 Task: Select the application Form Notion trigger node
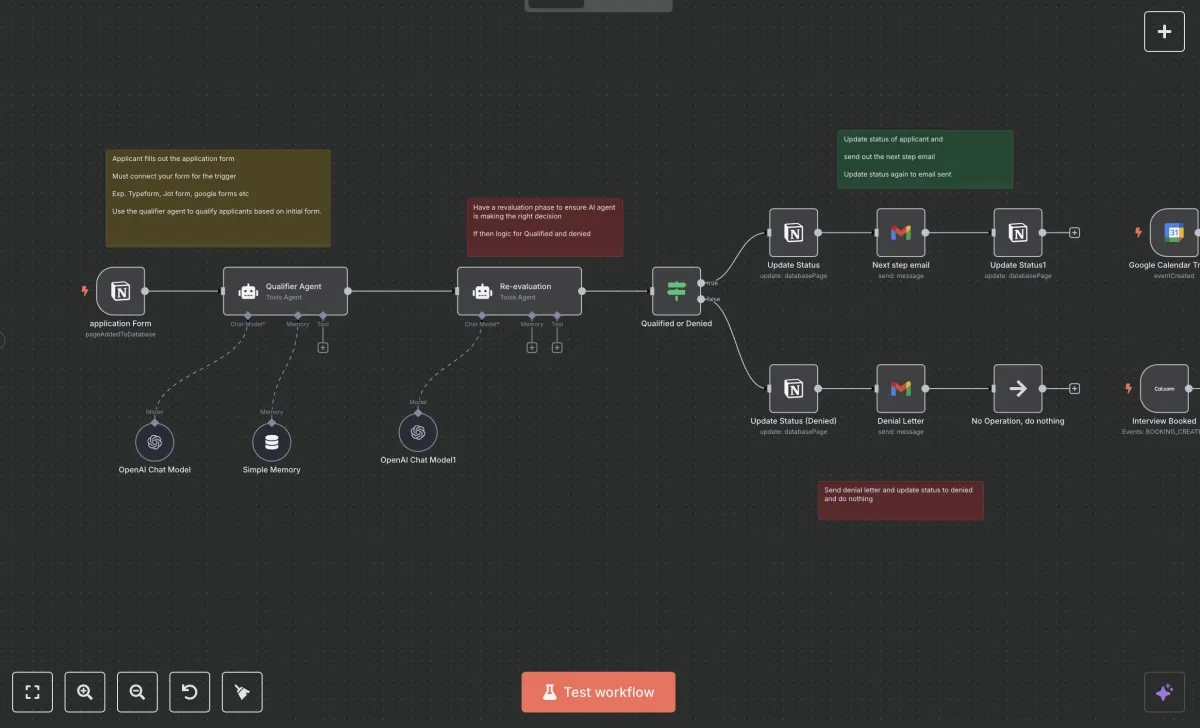click(121, 291)
